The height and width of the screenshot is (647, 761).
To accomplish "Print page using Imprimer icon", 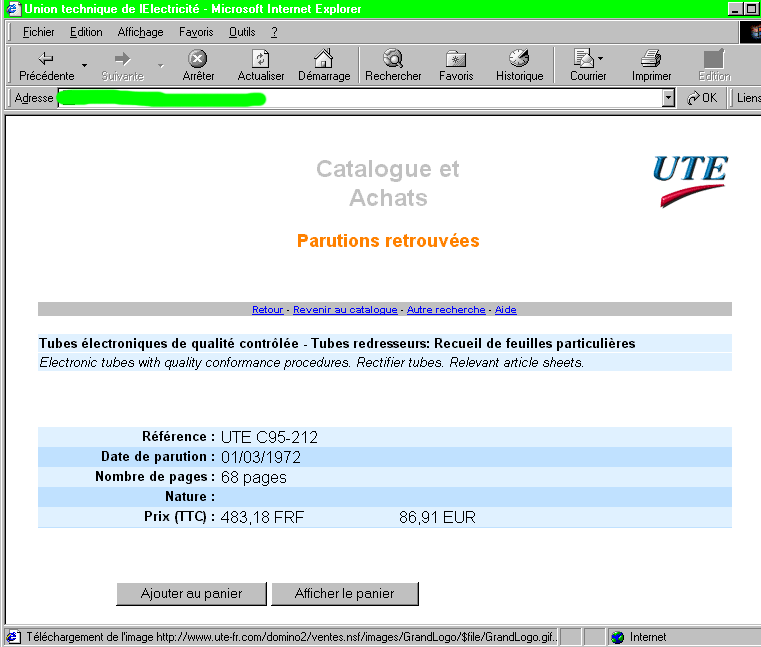I will click(x=651, y=59).
